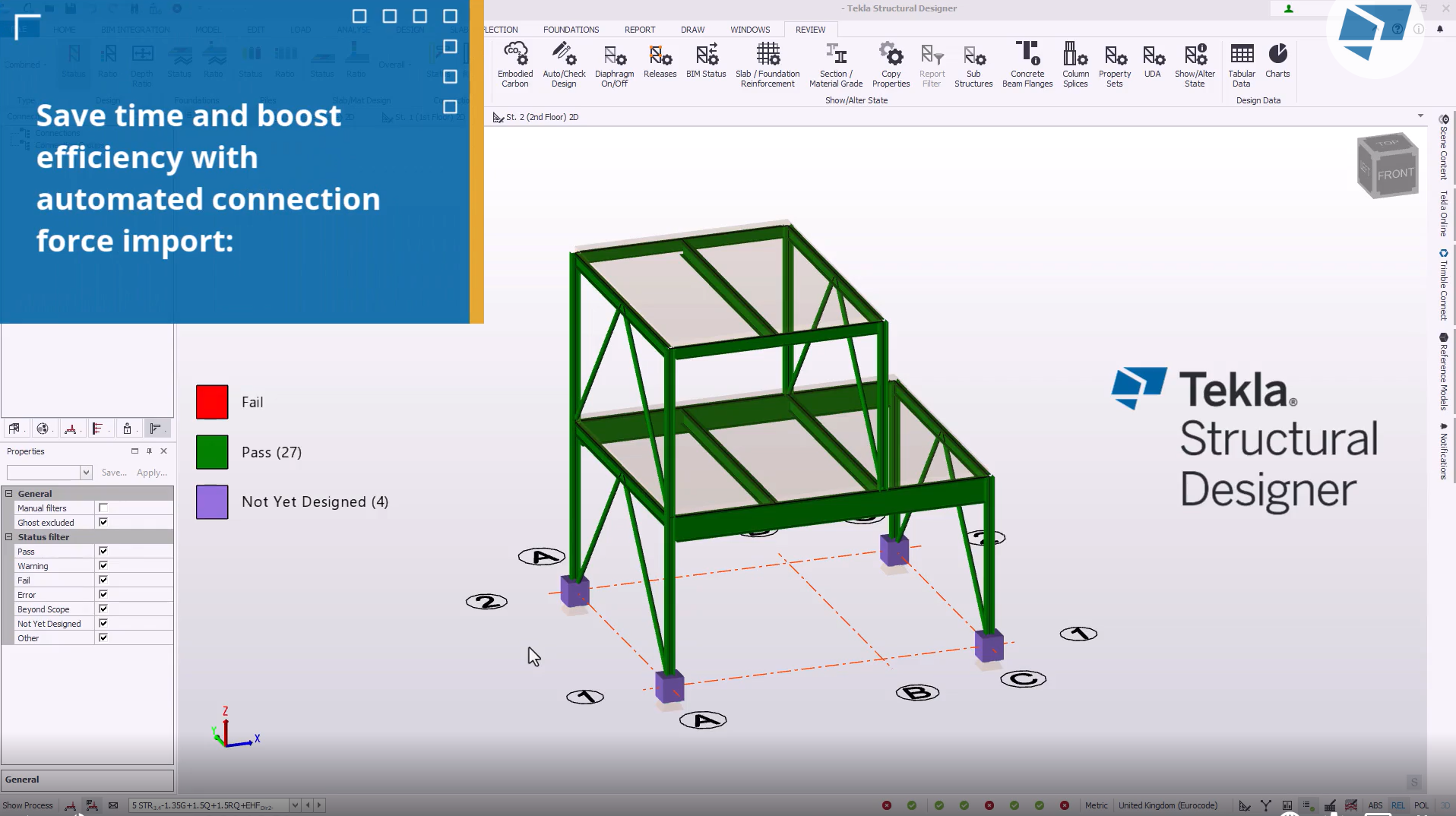Click the green Pass legend swatch

tap(212, 452)
